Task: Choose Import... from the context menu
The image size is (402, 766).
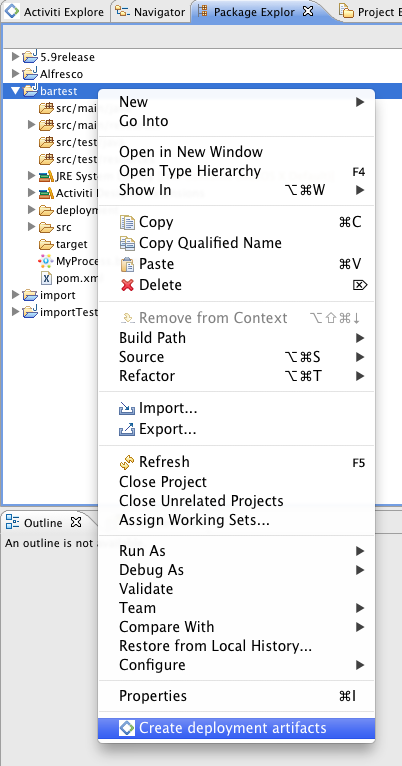Action: (x=236, y=408)
